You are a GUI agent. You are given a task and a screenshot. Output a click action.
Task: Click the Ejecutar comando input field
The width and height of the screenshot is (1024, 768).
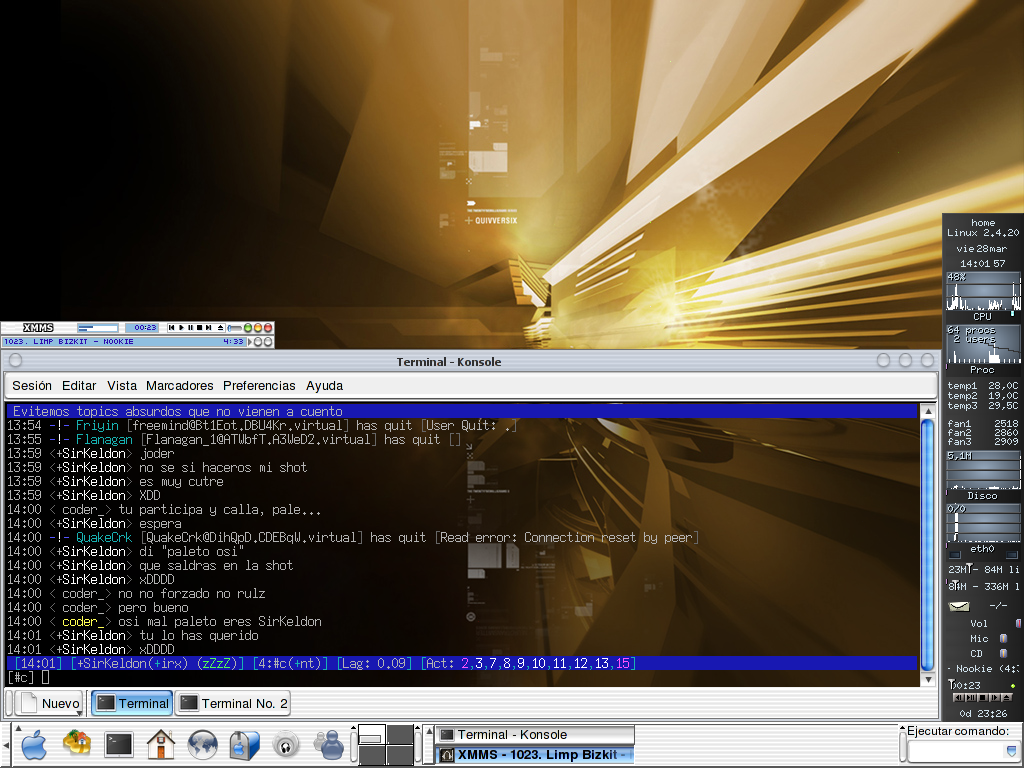tap(956, 752)
